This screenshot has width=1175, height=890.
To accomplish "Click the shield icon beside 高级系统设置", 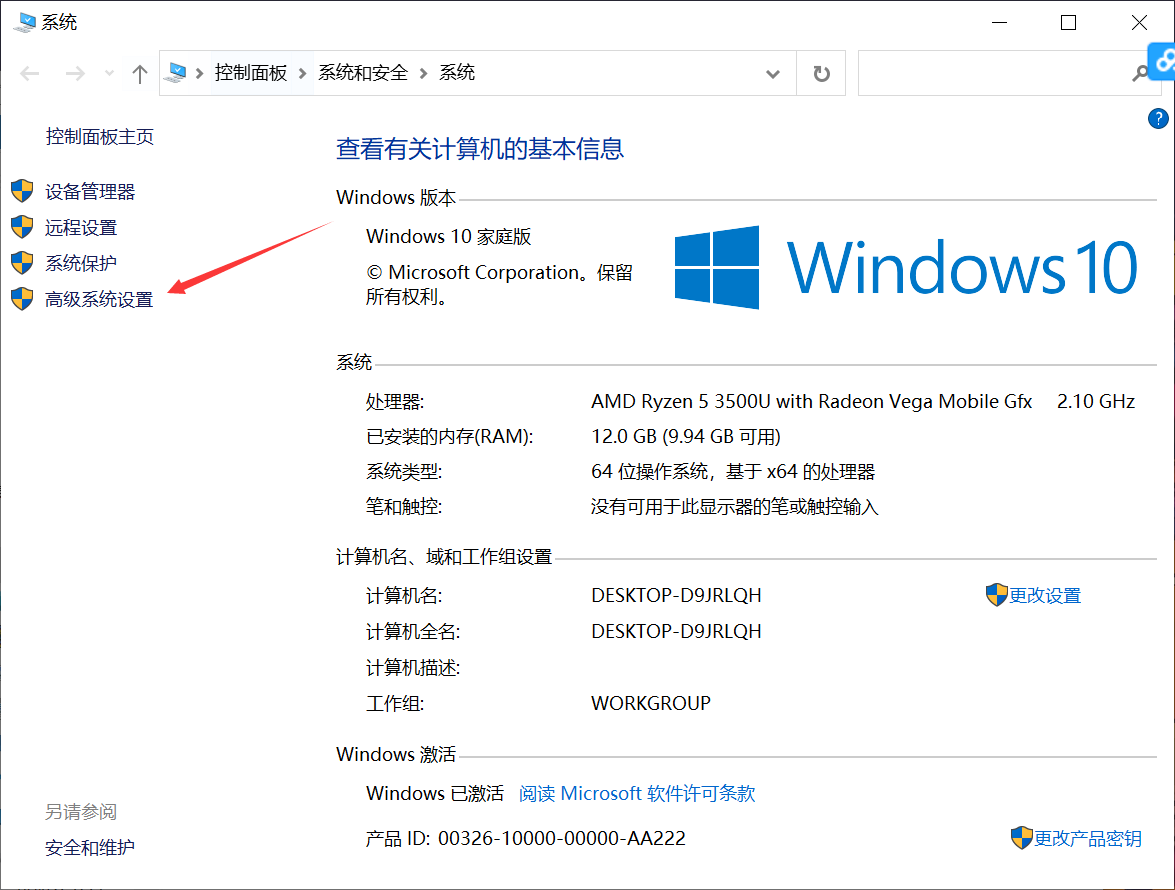I will (22, 299).
